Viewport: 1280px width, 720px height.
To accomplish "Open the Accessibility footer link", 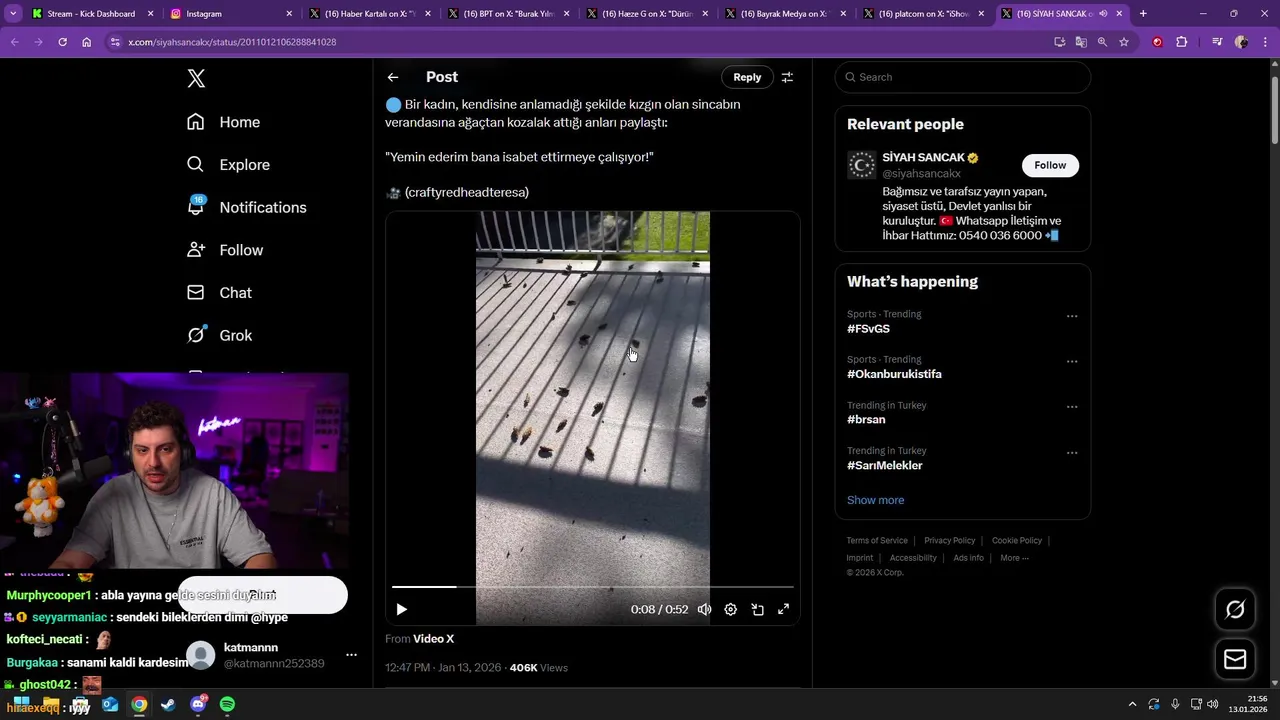I will (x=913, y=558).
